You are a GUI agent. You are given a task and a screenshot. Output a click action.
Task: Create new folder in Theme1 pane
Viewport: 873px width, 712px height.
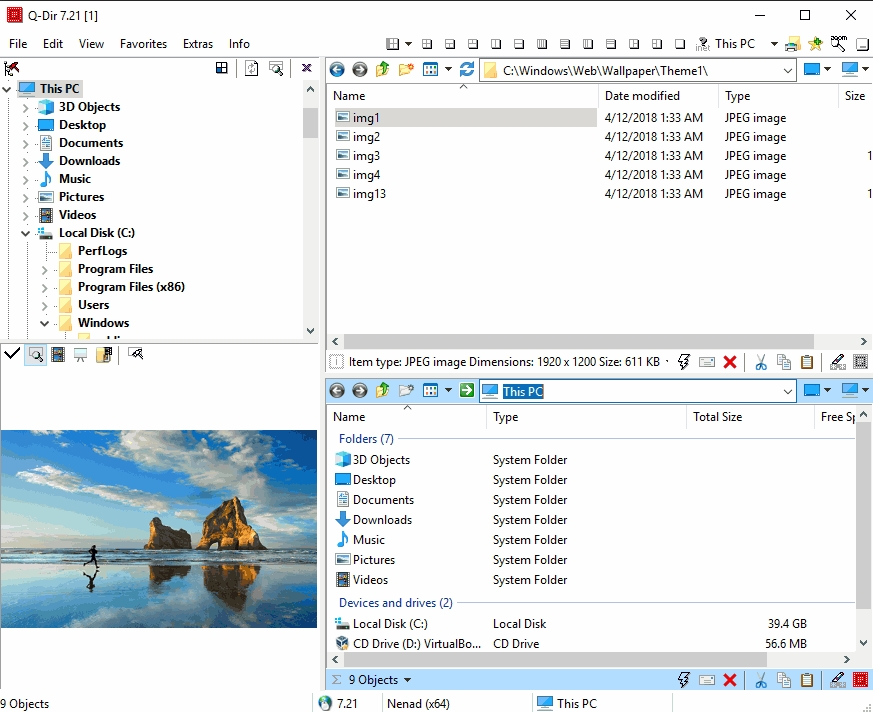pos(406,70)
